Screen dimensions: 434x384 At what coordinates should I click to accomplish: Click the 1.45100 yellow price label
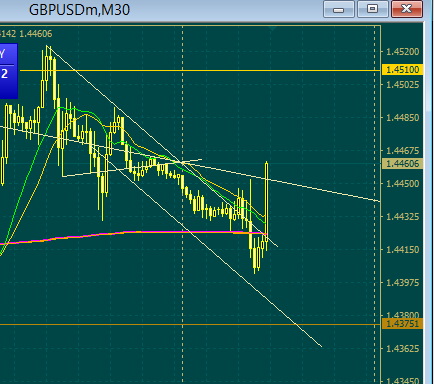402,70
